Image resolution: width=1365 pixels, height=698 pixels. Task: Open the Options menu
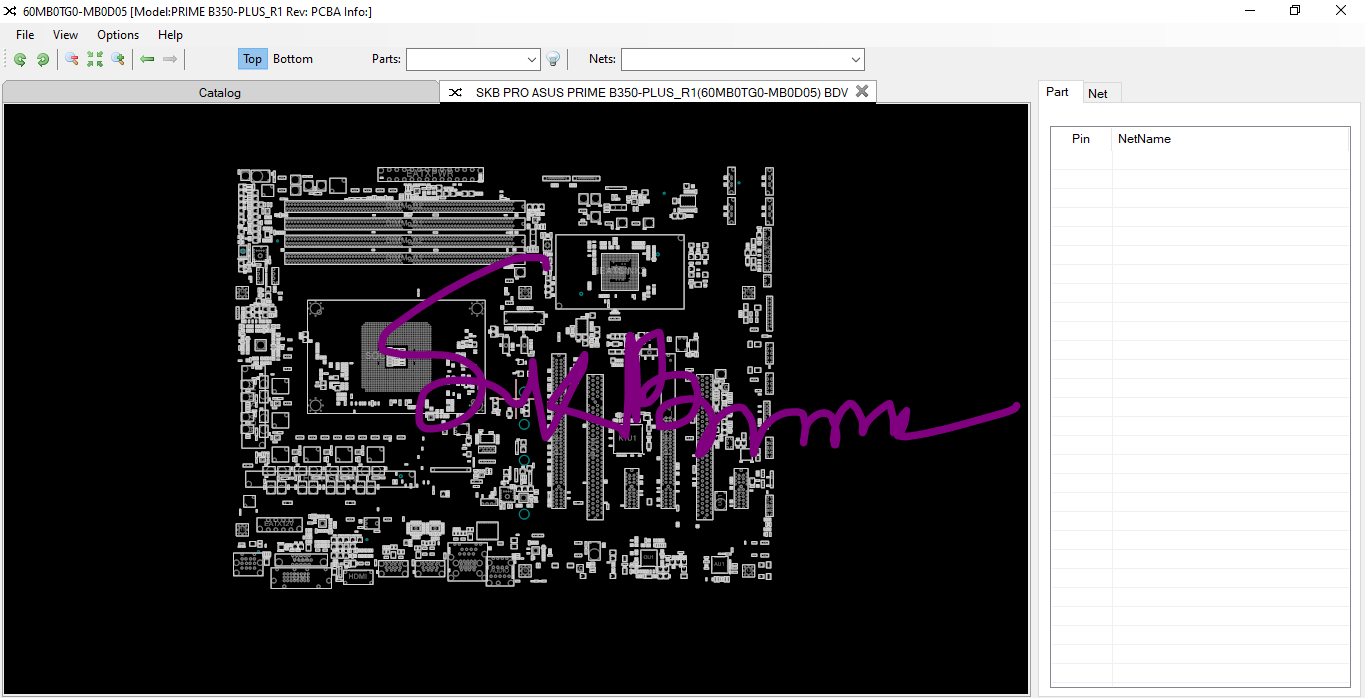pos(118,35)
